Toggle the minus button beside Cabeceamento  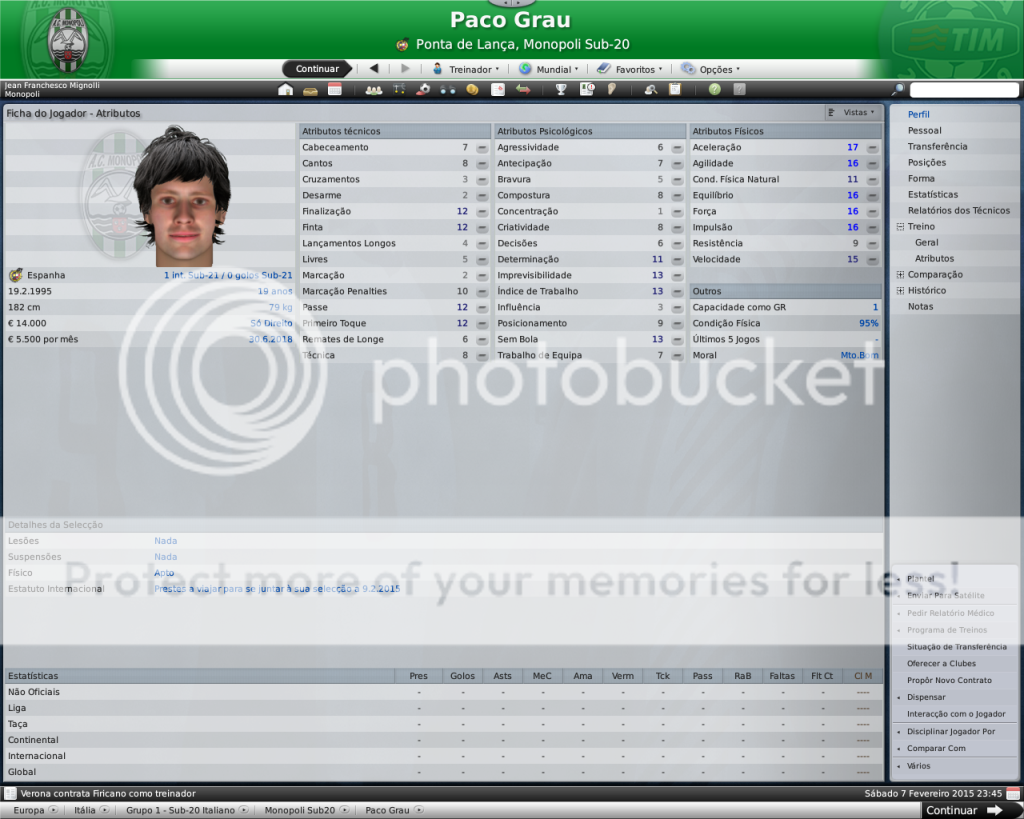[x=482, y=147]
